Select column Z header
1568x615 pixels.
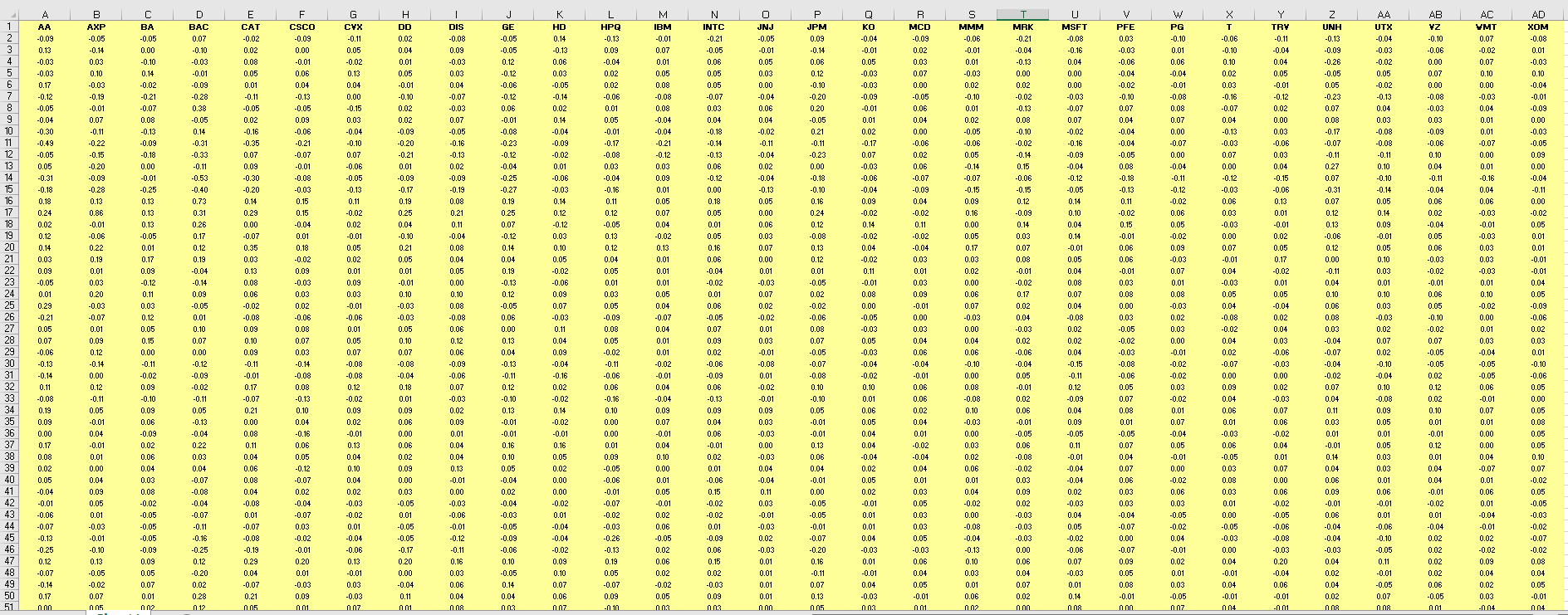1332,14
